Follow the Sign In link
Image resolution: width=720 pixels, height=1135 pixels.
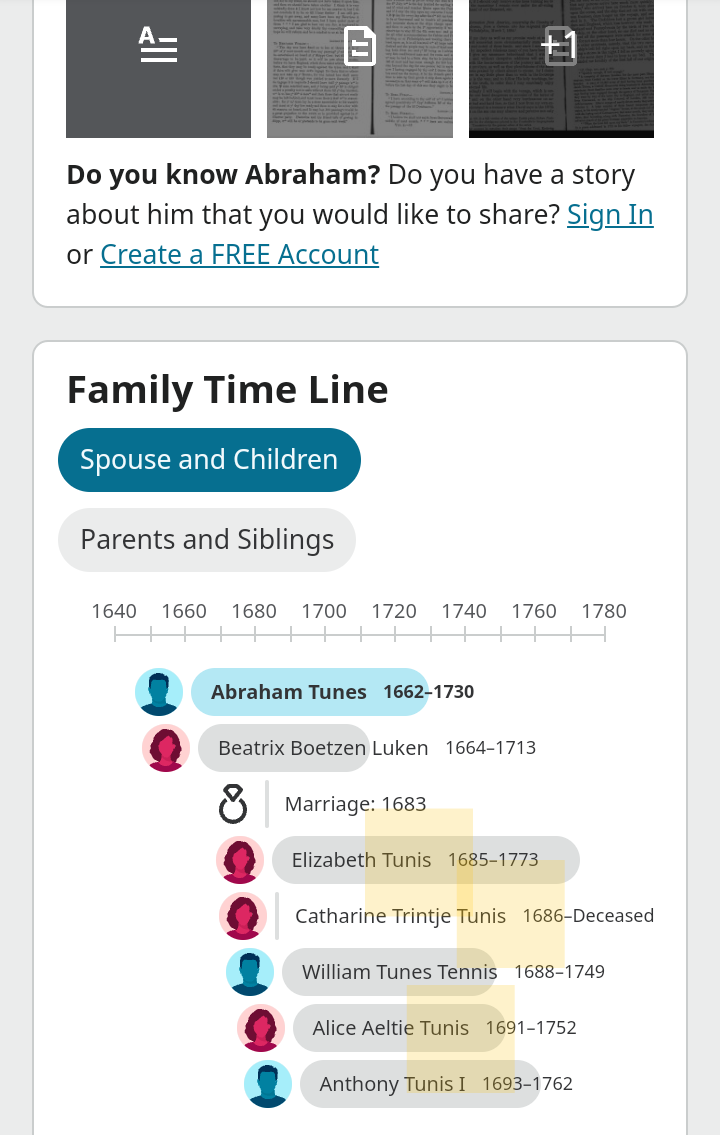click(x=610, y=215)
